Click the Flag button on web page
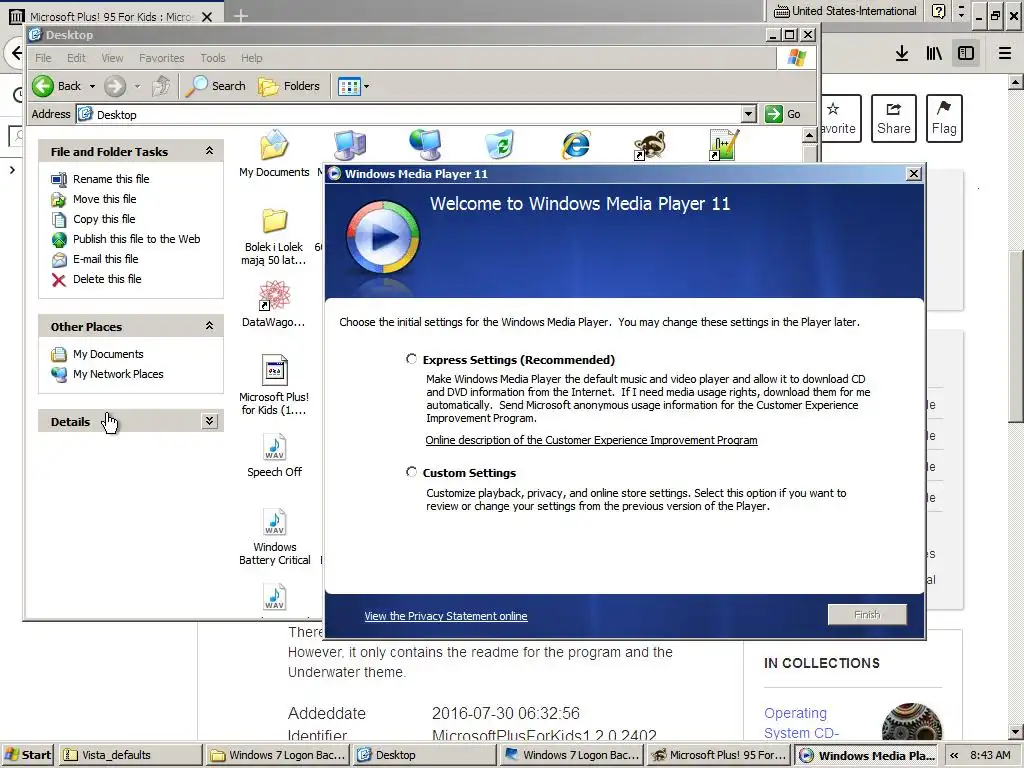The image size is (1024, 768). pyautogui.click(x=944, y=118)
